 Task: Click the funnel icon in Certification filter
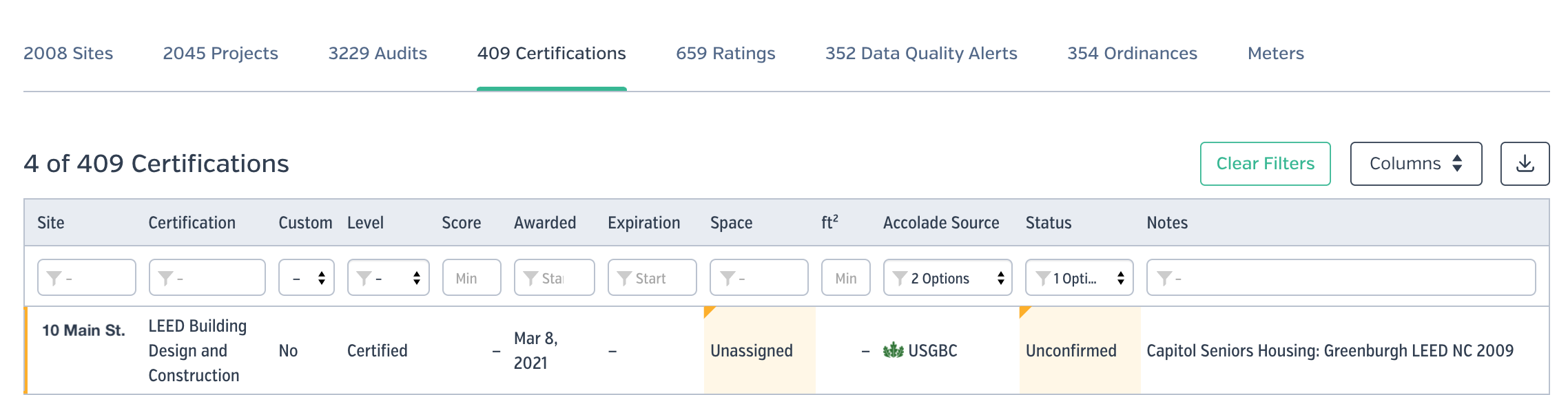pyautogui.click(x=165, y=278)
